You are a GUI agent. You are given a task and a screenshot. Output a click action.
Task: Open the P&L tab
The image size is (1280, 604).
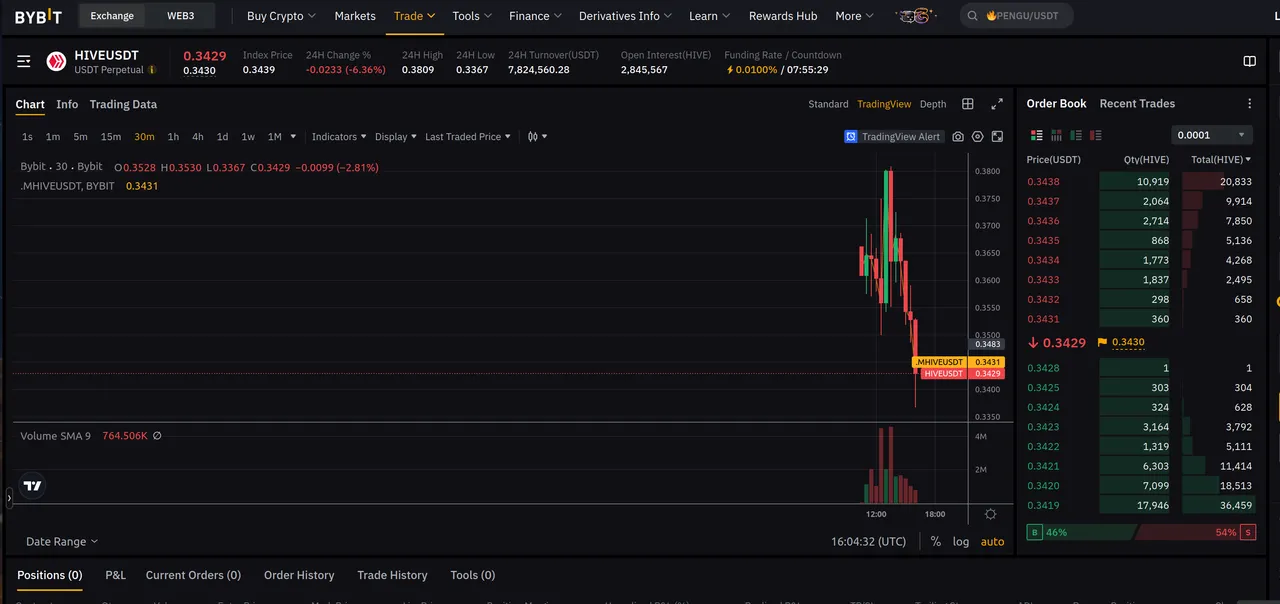pos(116,575)
